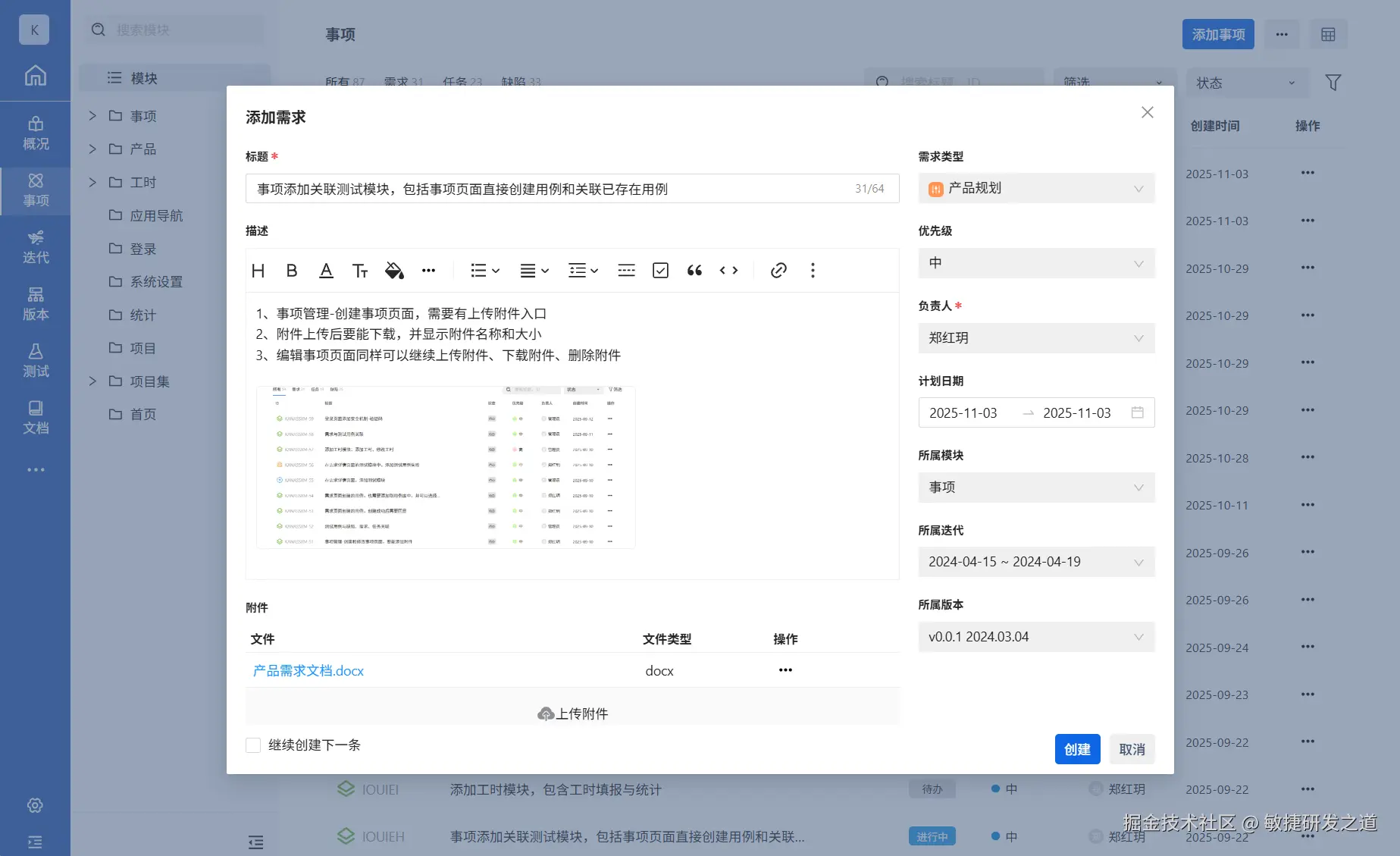Open the 计划日期 calendar picker icon
This screenshot has height=856, width=1400.
tap(1137, 412)
